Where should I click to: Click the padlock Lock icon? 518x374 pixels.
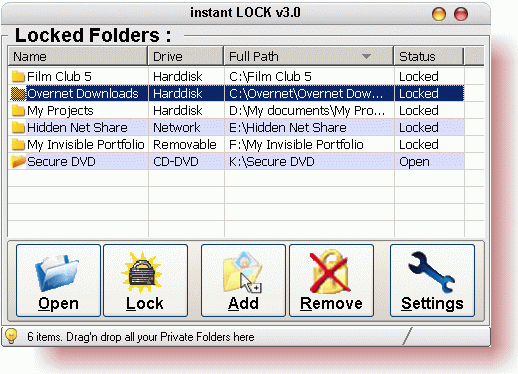pyautogui.click(x=142, y=272)
